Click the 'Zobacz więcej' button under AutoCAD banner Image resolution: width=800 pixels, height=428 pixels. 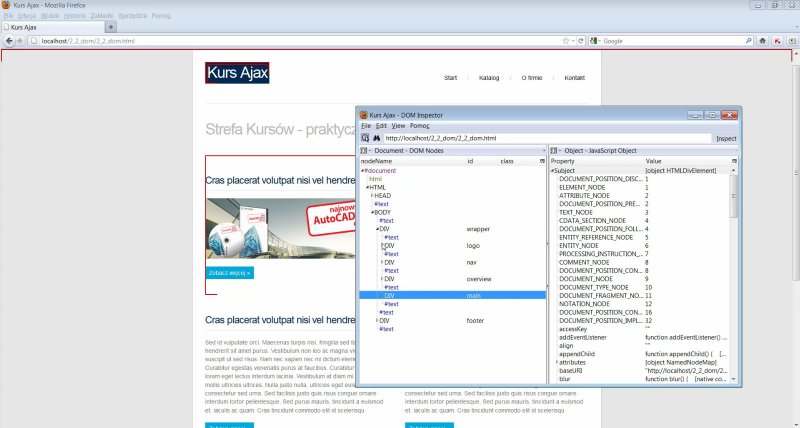point(229,271)
